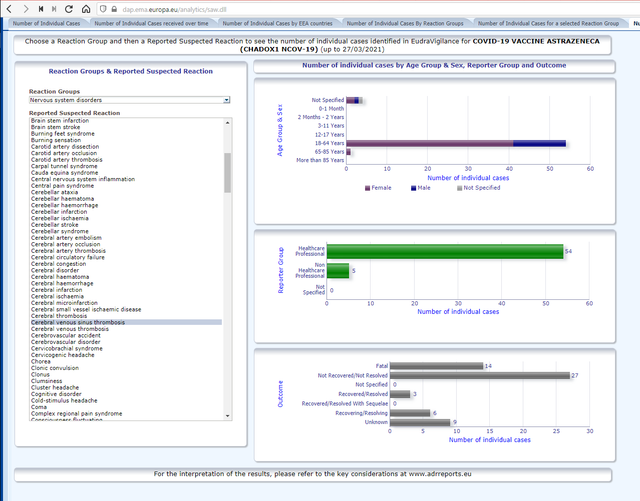Click the Fatal outcome bar
Viewport: 640px width, 501px height.
tap(436, 366)
